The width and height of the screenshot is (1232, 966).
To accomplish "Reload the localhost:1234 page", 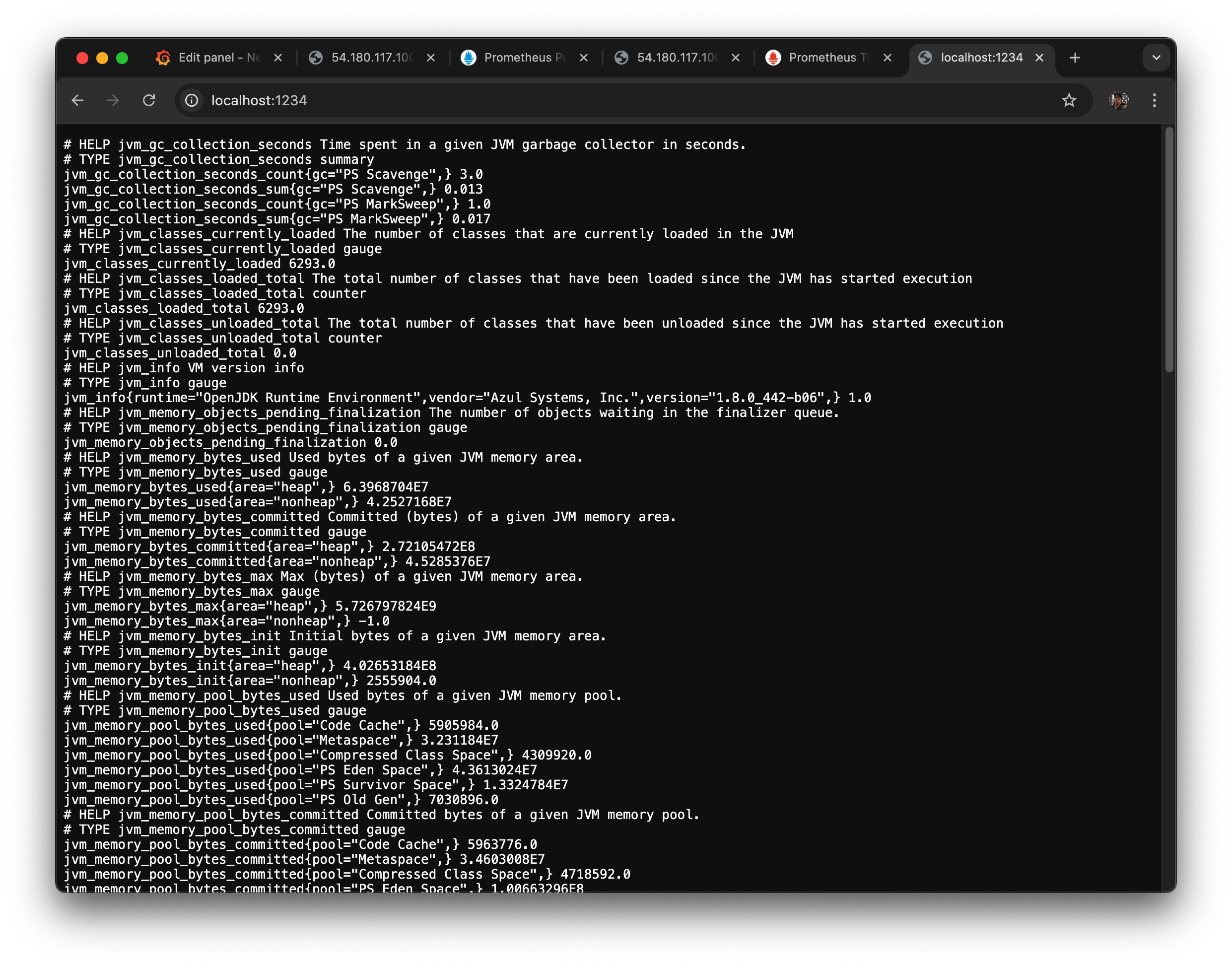I will point(149,100).
